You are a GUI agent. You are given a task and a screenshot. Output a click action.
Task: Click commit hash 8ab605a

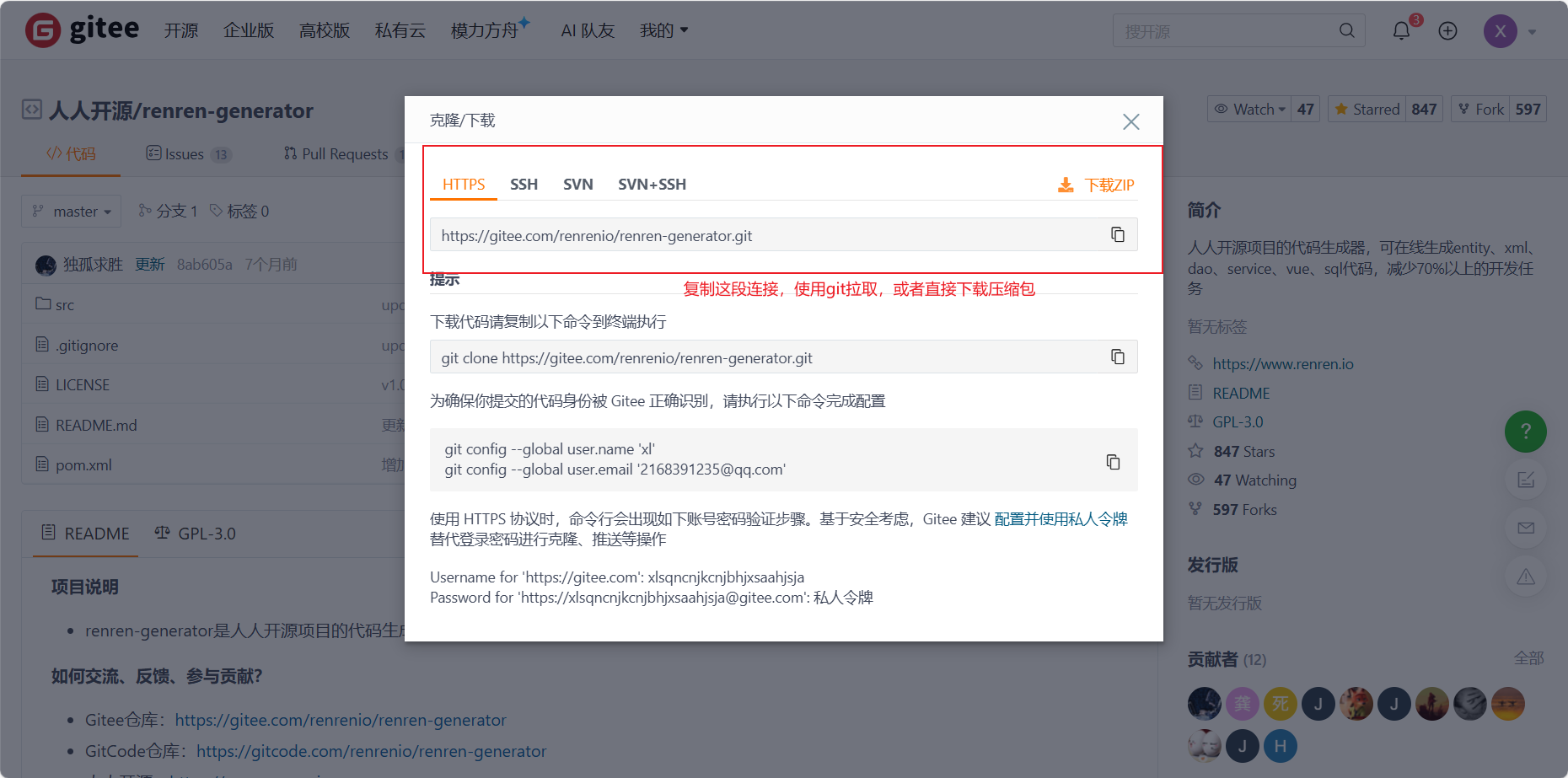point(205,265)
